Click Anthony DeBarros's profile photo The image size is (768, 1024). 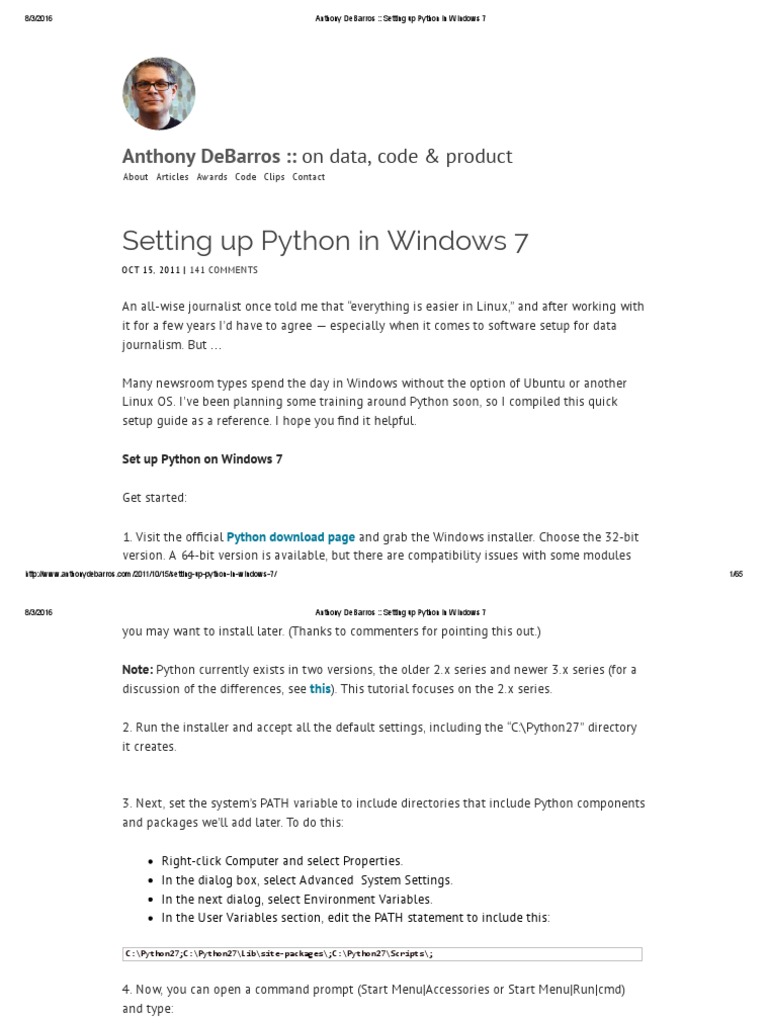(159, 94)
